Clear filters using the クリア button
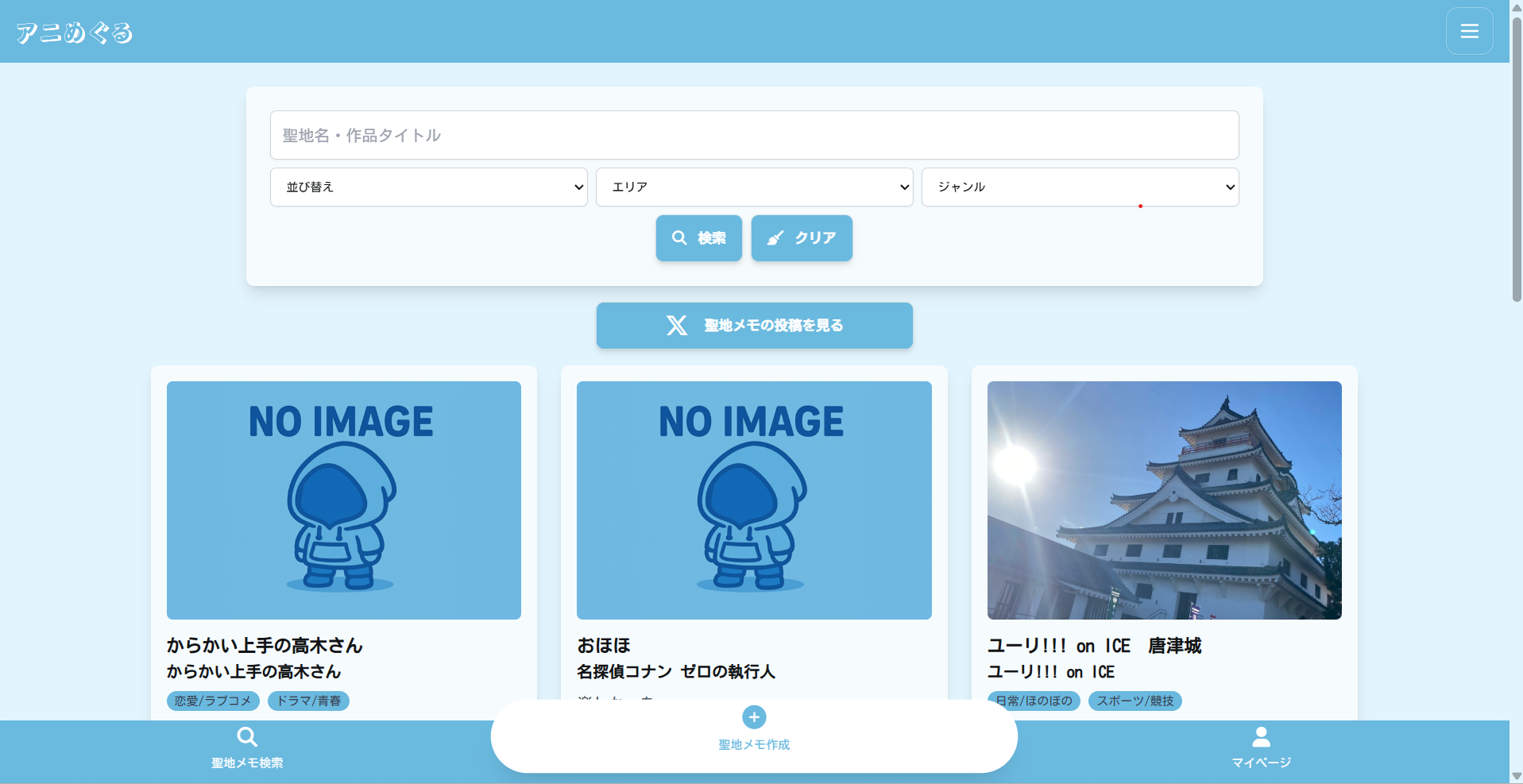Image resolution: width=1523 pixels, height=784 pixels. pyautogui.click(x=802, y=238)
